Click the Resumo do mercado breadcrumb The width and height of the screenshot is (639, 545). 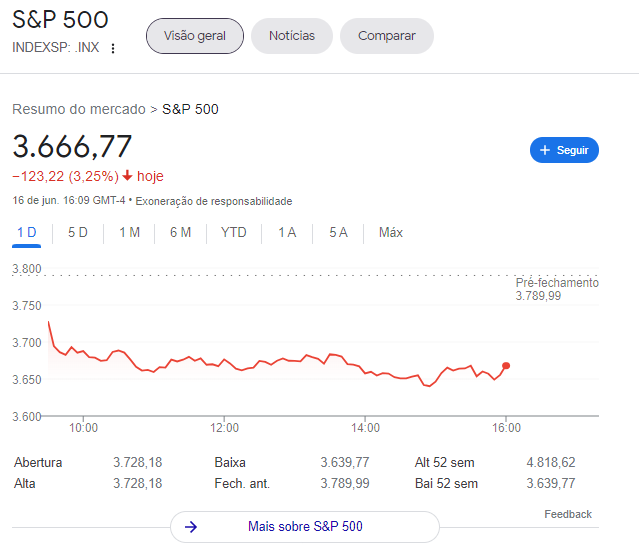tap(78, 109)
